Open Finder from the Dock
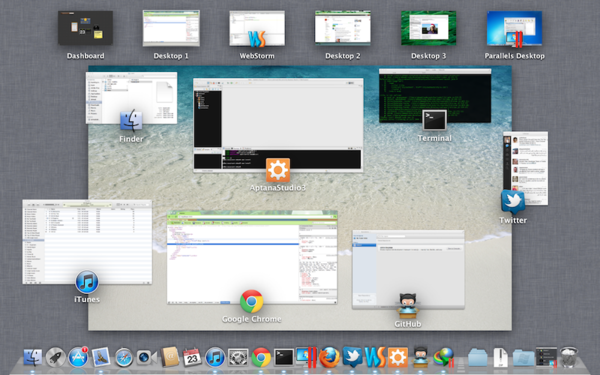The image size is (600, 375). (33, 357)
